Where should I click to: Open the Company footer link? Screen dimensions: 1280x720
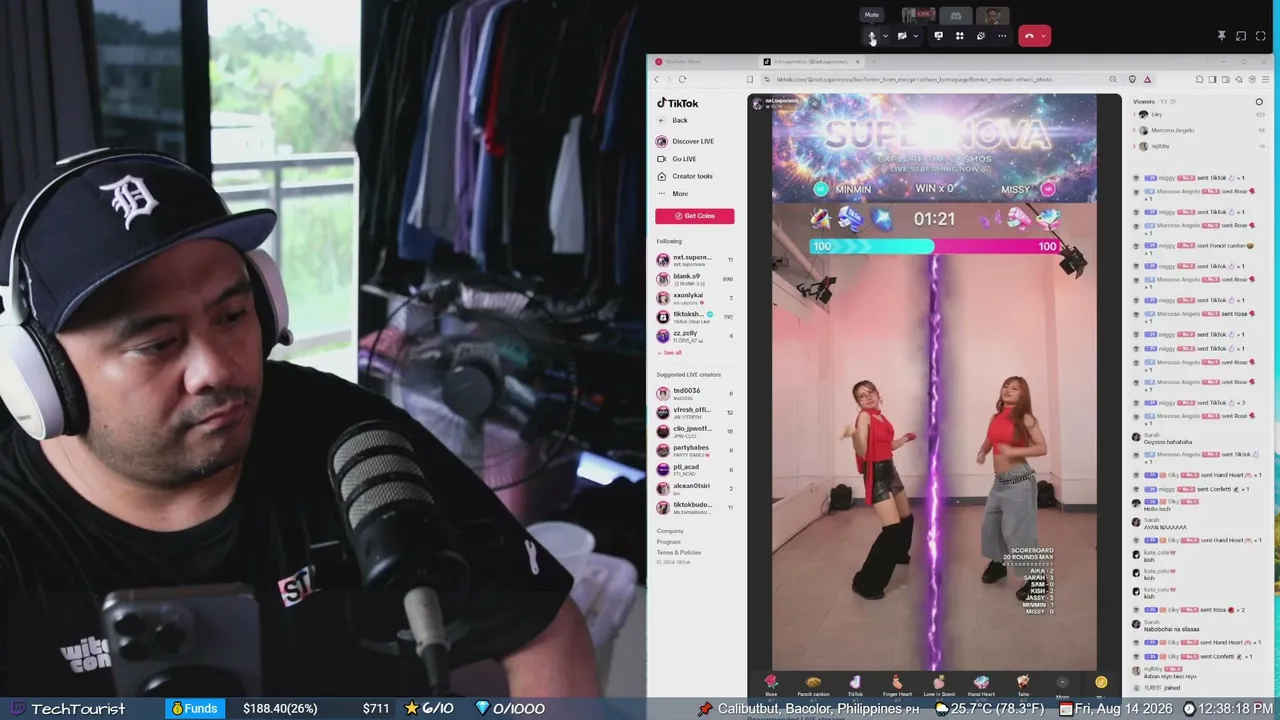[x=670, y=531]
